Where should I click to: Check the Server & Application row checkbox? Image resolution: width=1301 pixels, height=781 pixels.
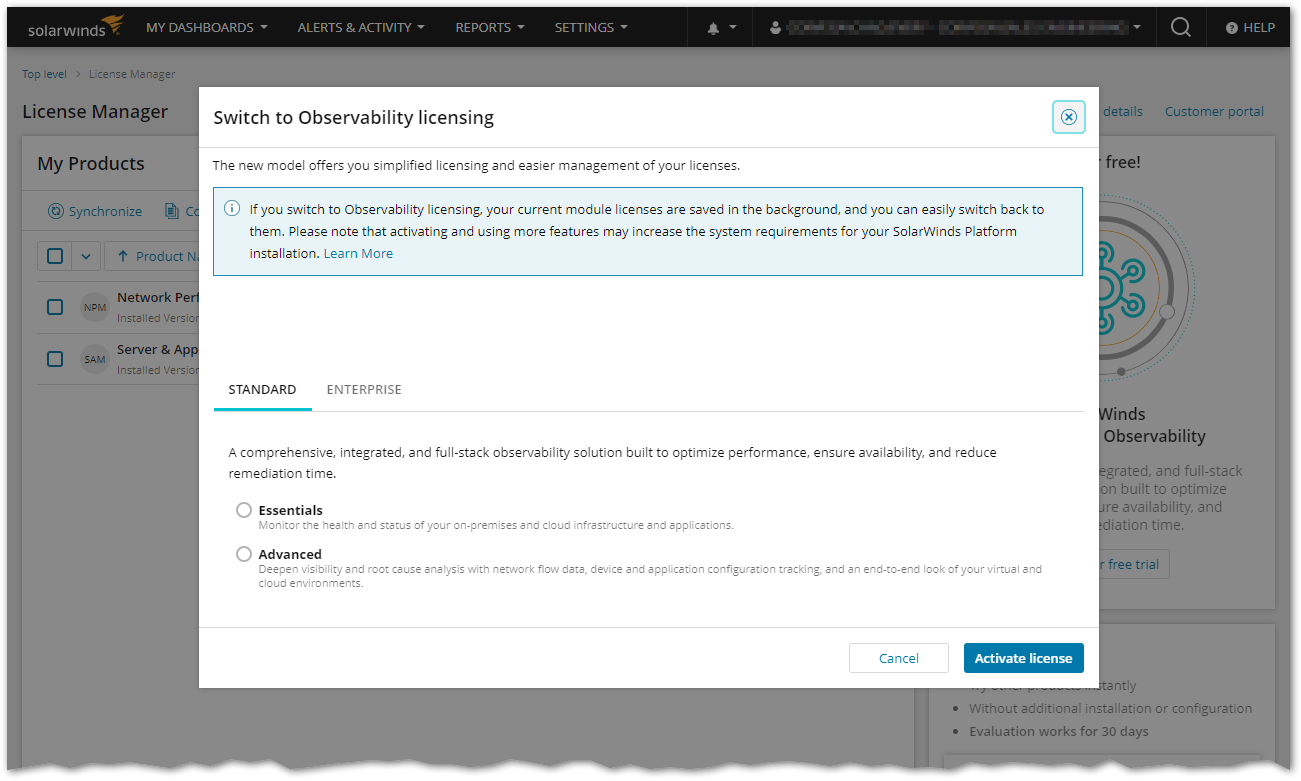pos(55,359)
